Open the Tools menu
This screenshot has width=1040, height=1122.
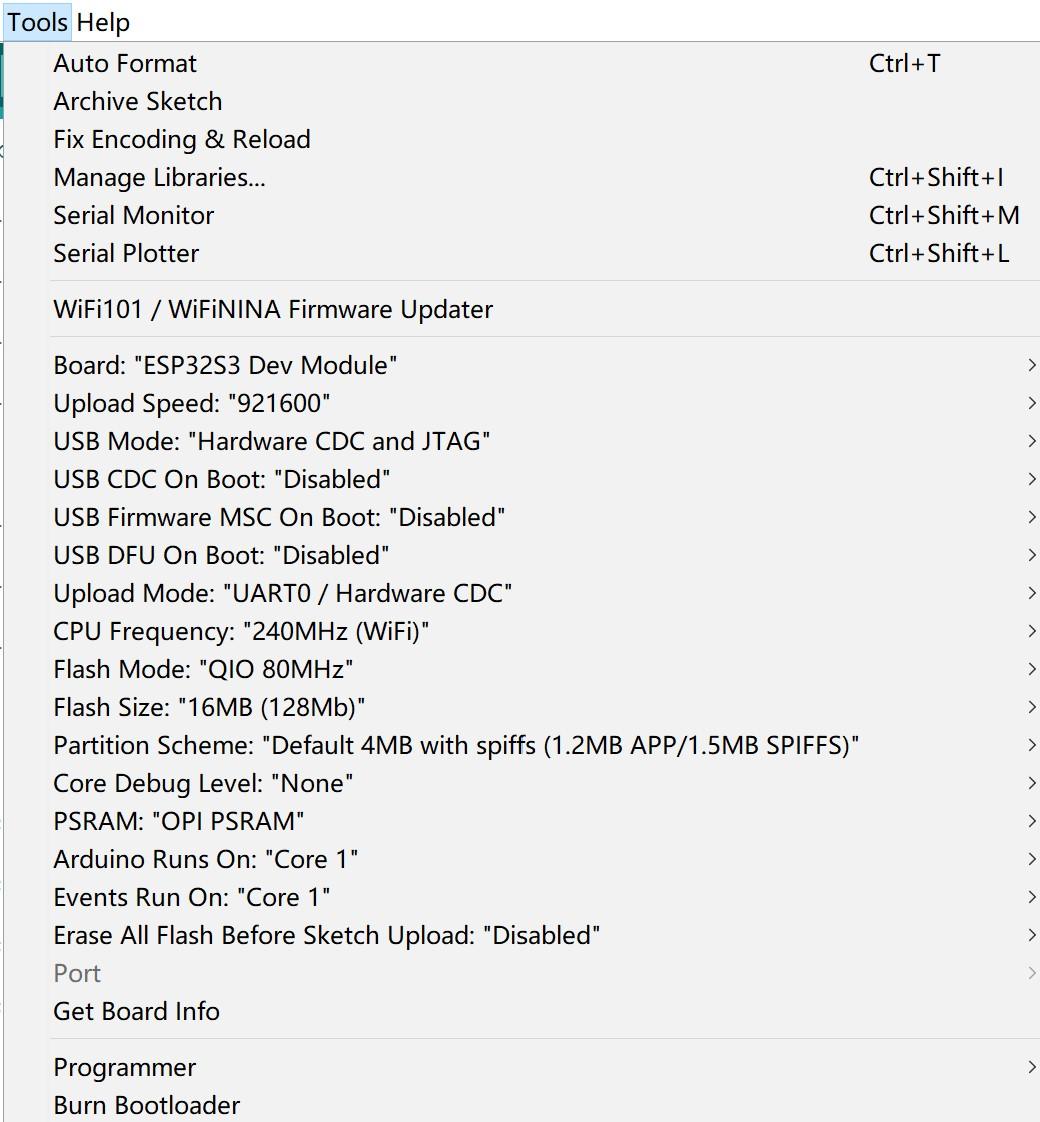coord(36,22)
